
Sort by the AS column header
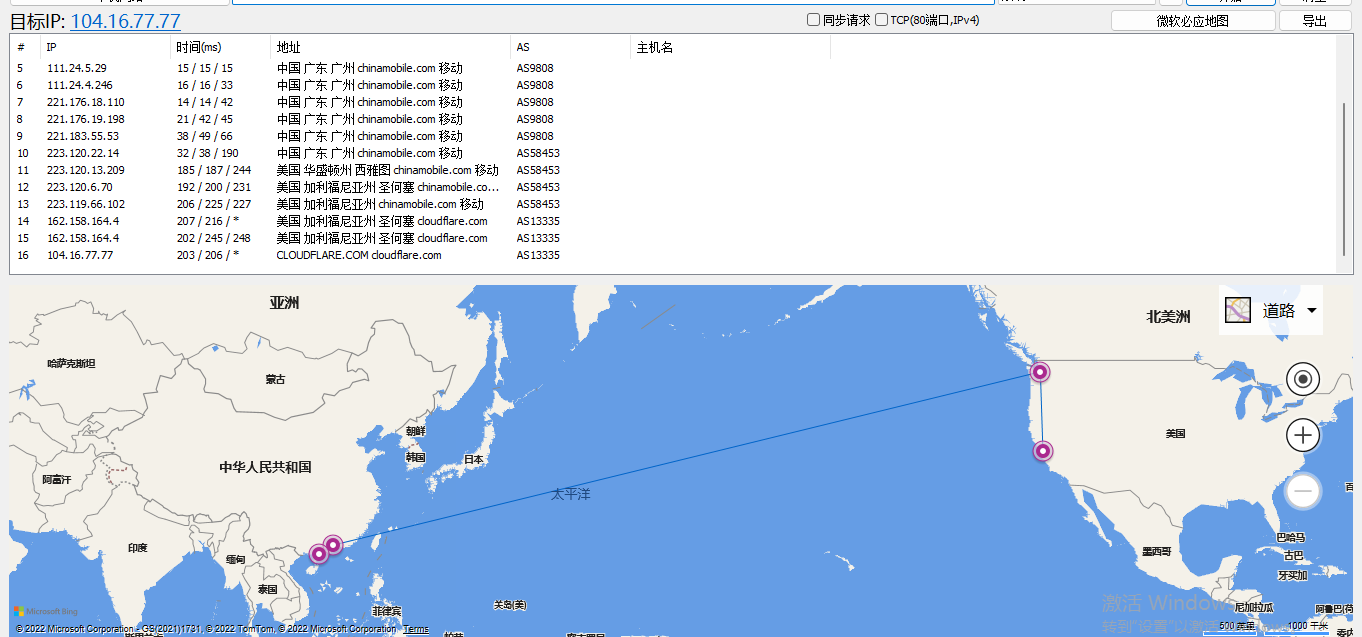pyautogui.click(x=570, y=47)
